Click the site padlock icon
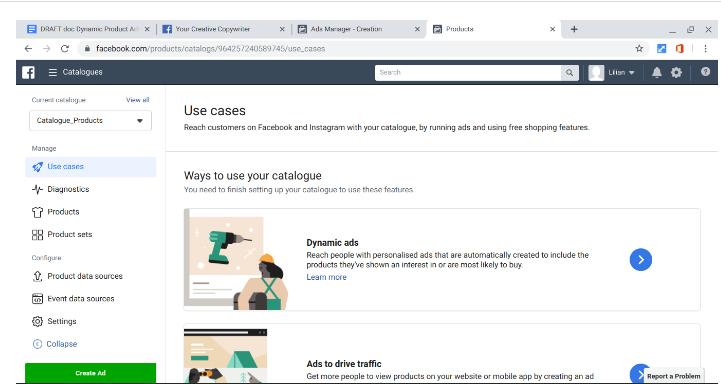The width and height of the screenshot is (721, 384). point(86,48)
